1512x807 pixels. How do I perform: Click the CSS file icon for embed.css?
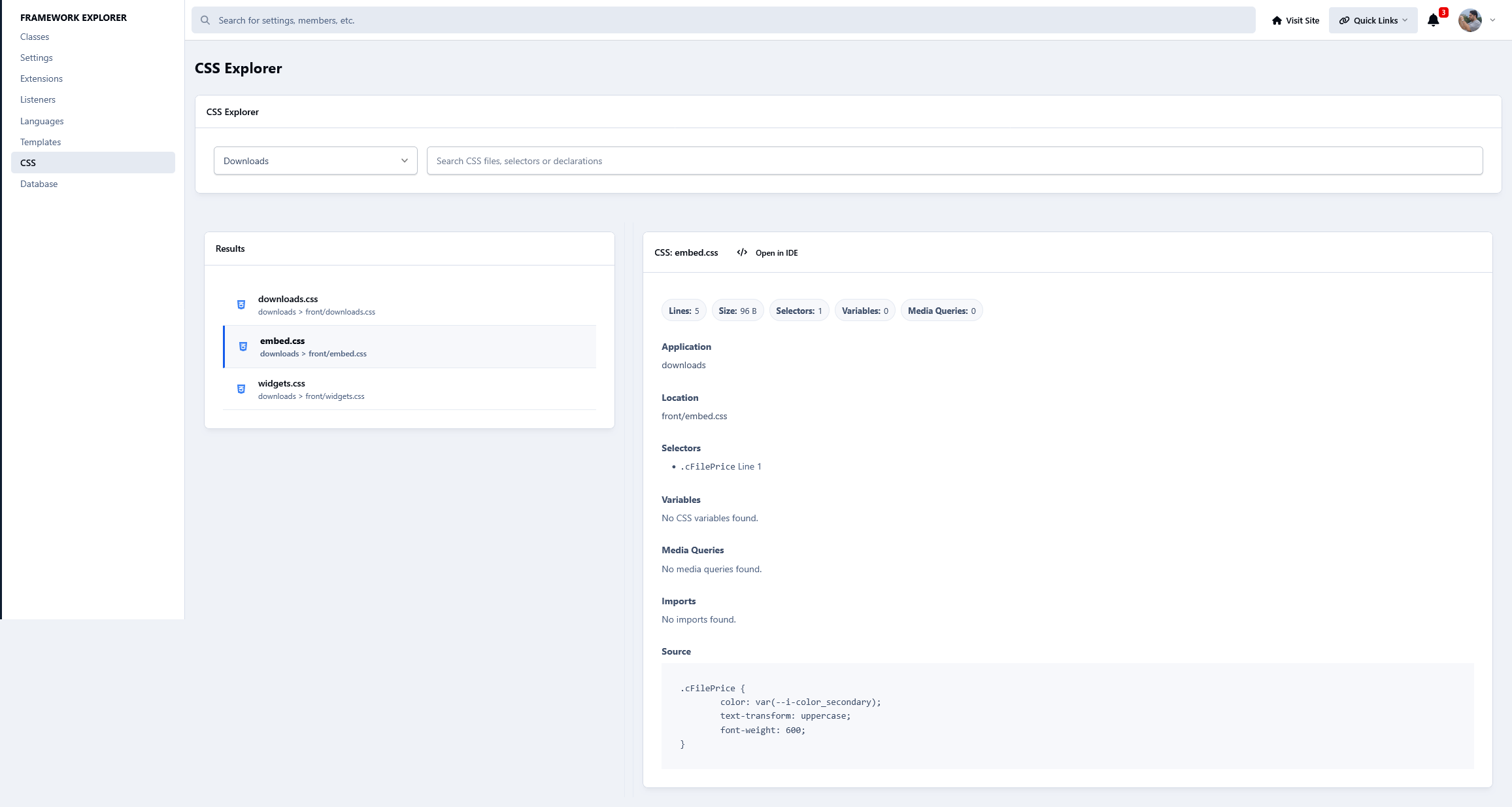(x=243, y=347)
